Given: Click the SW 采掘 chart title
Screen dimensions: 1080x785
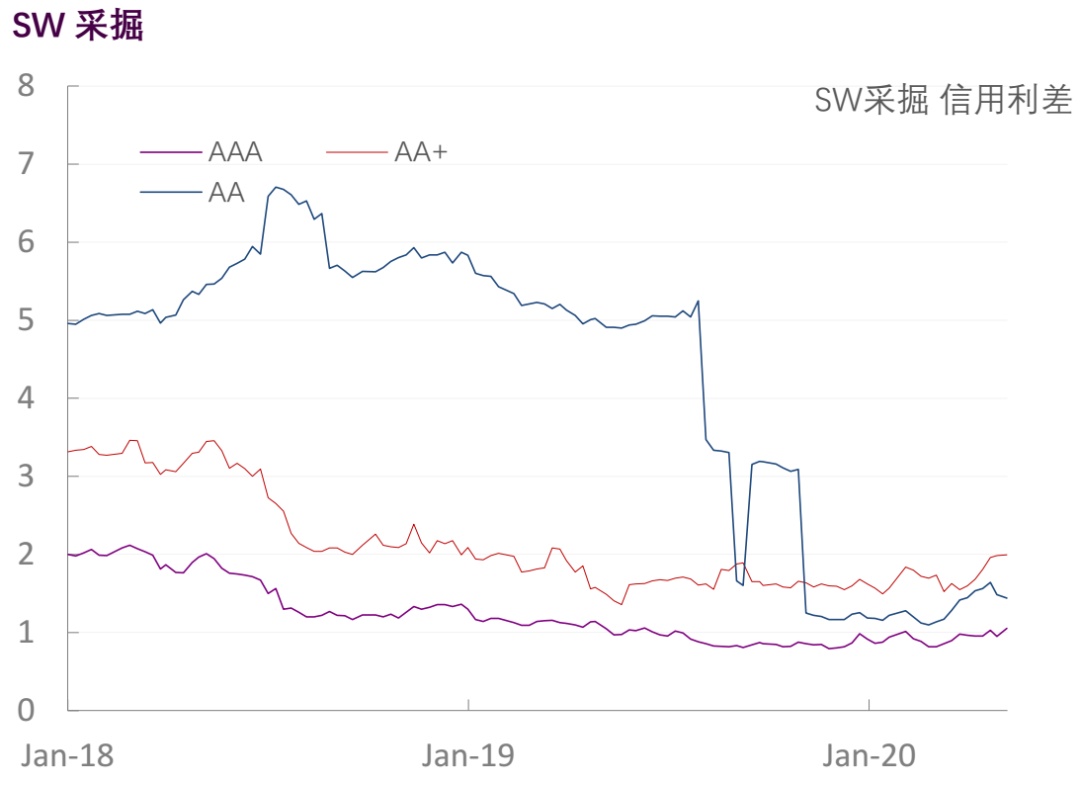Looking at the screenshot, I should pos(78,26).
